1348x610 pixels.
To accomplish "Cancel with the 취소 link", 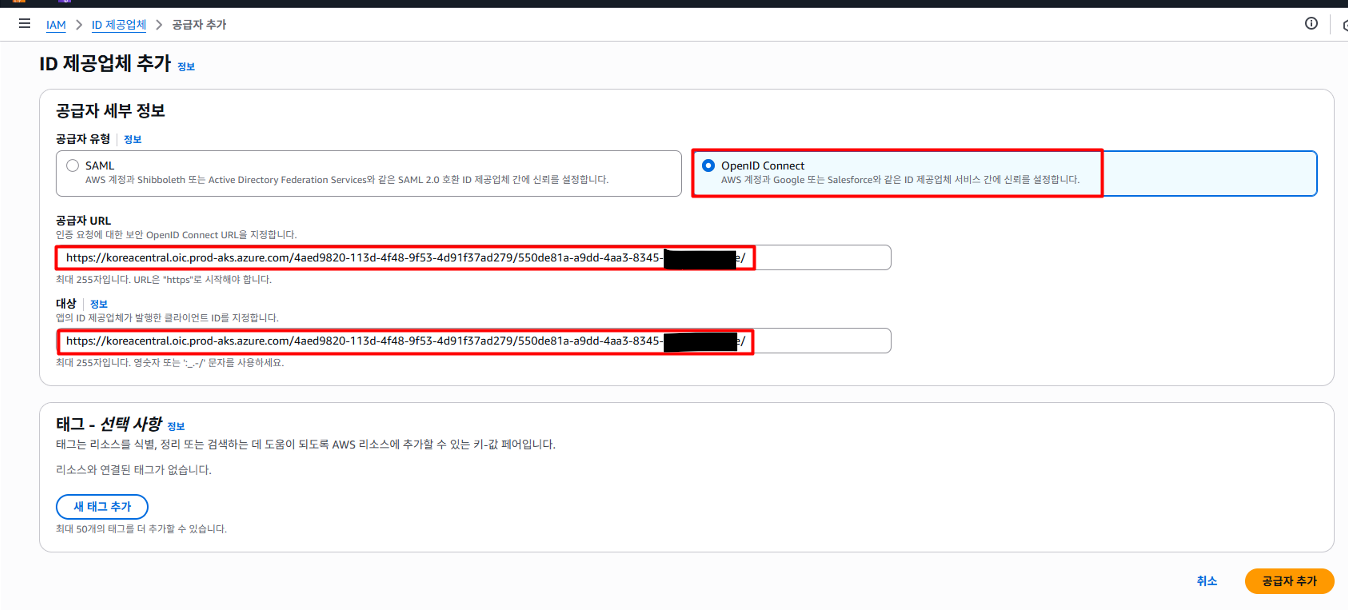I will 1206,580.
